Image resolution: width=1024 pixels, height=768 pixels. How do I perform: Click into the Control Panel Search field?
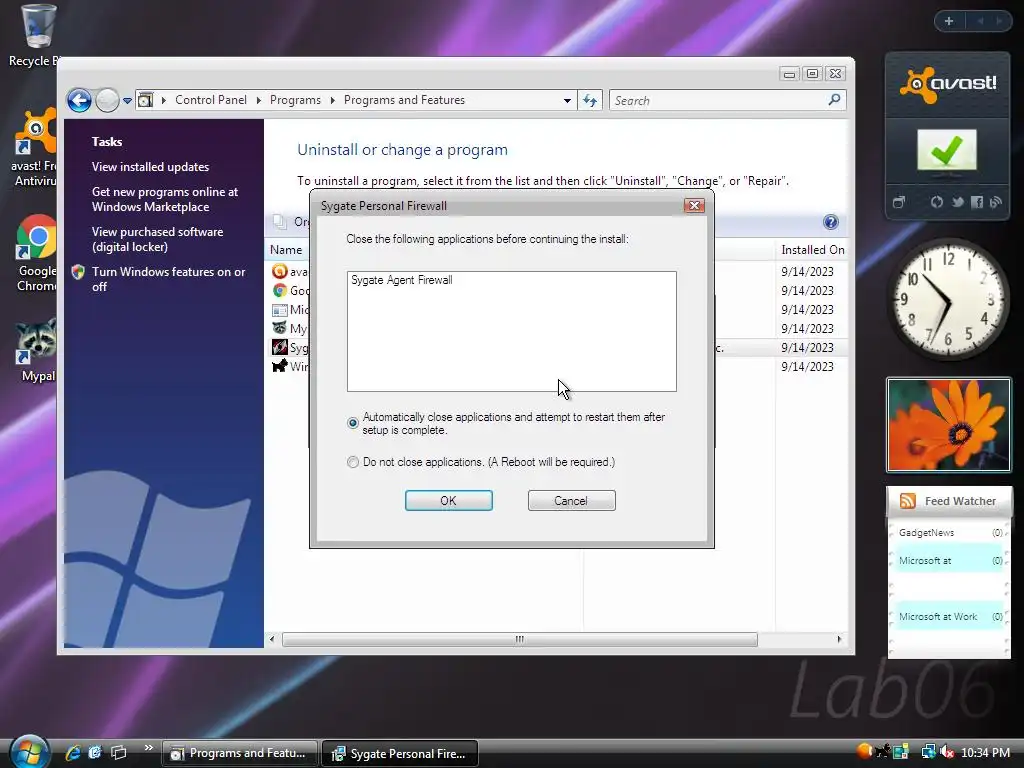[718, 101]
